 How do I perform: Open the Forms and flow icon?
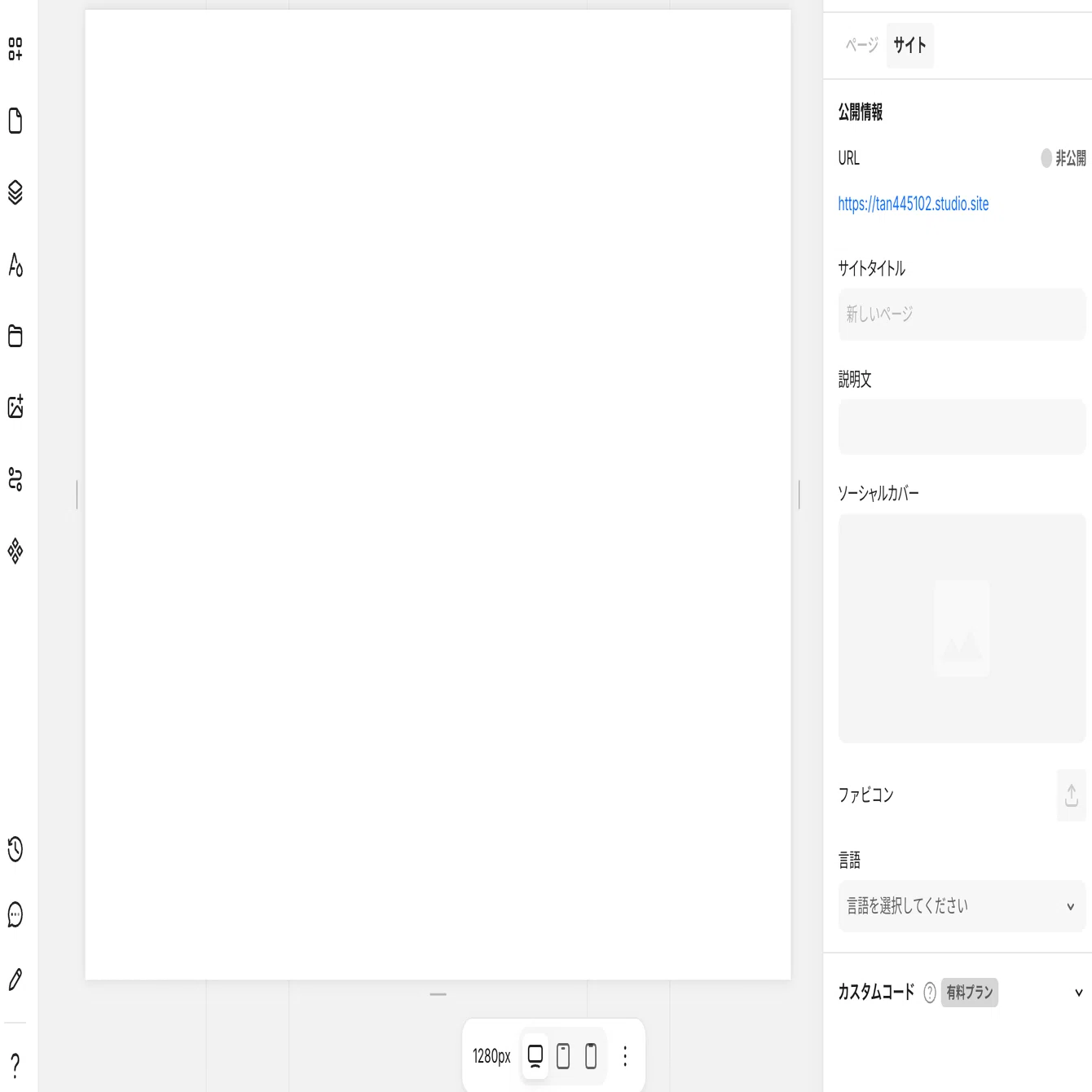pos(15,478)
